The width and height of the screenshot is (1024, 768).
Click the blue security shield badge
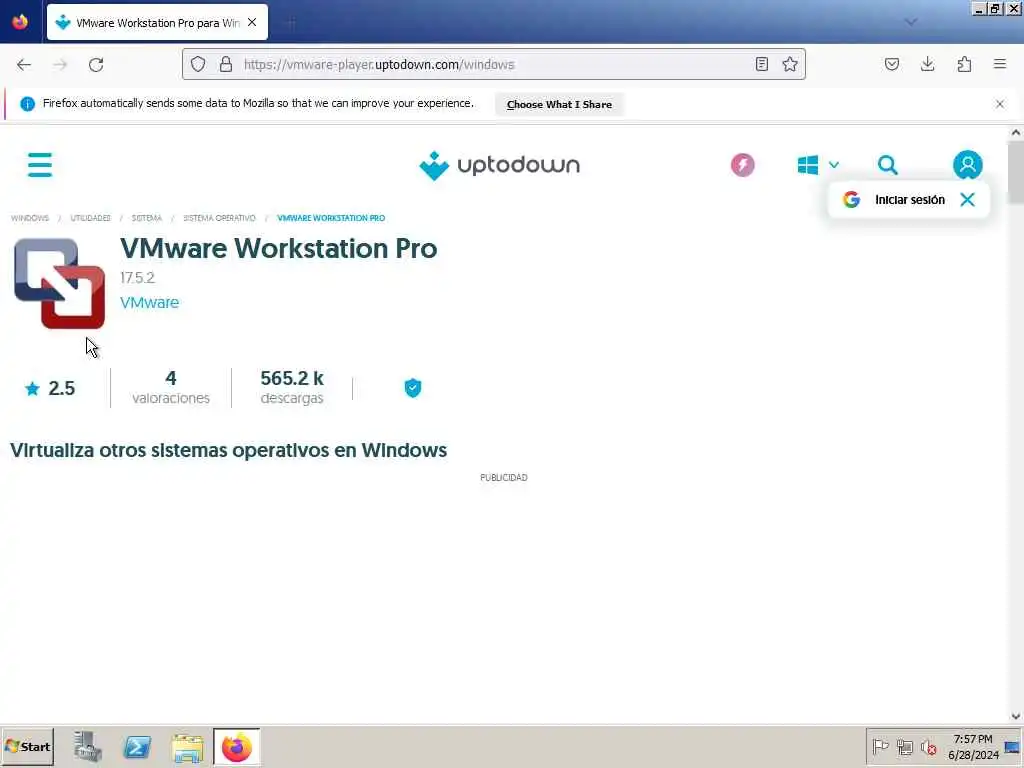pos(413,388)
